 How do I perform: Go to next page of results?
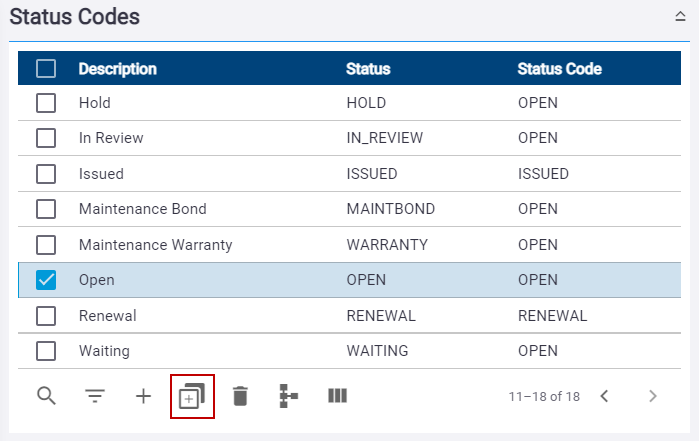(x=653, y=396)
